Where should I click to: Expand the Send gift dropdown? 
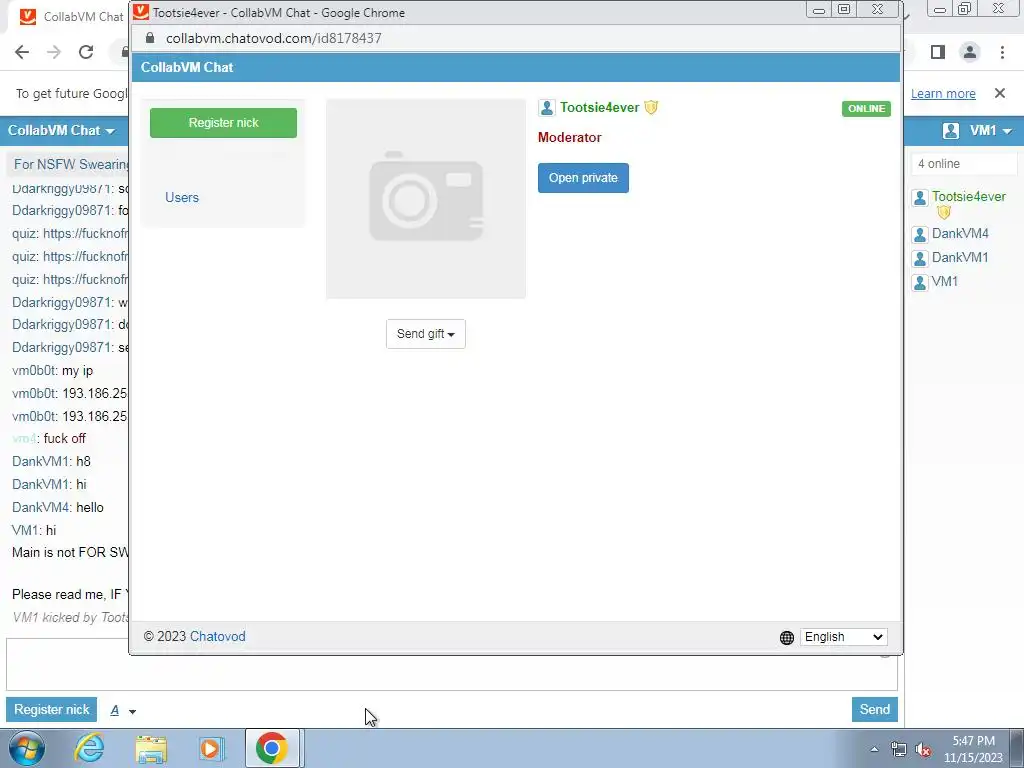(x=426, y=334)
